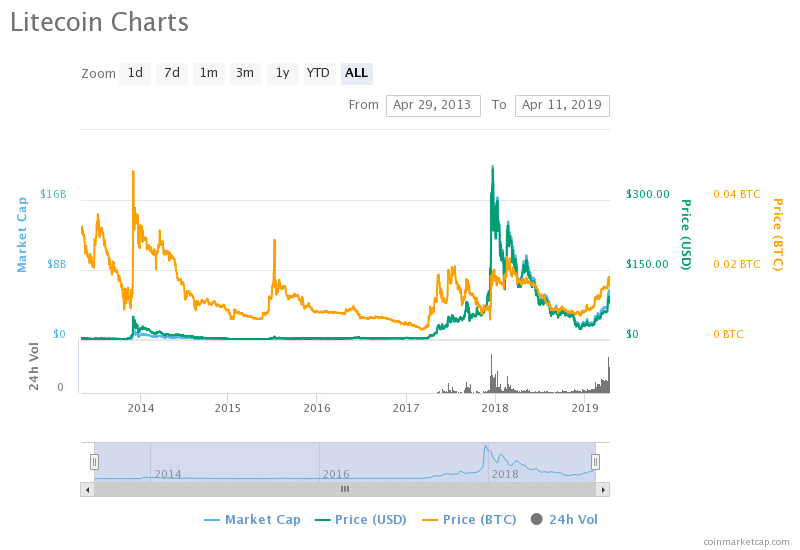800x550 pixels.
Task: Click the 2015 label on x-axis
Action: click(228, 408)
